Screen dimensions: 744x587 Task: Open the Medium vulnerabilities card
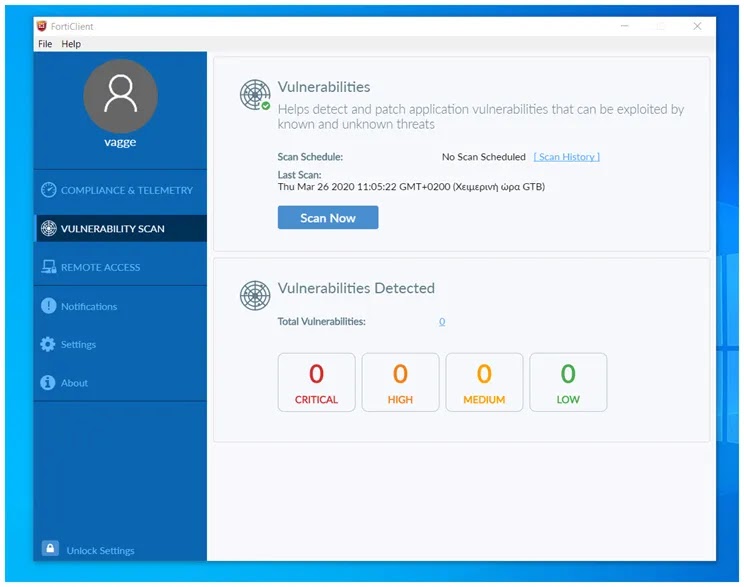point(484,382)
